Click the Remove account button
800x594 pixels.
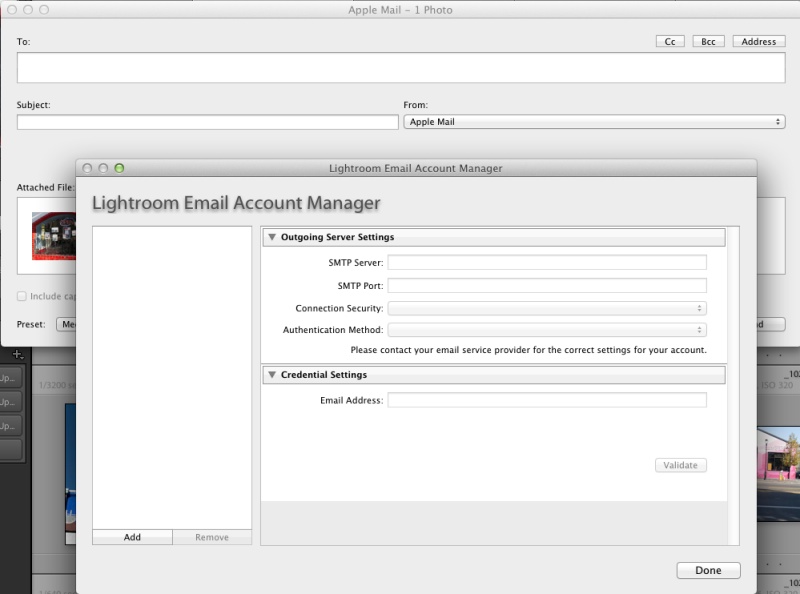pyautogui.click(x=212, y=537)
